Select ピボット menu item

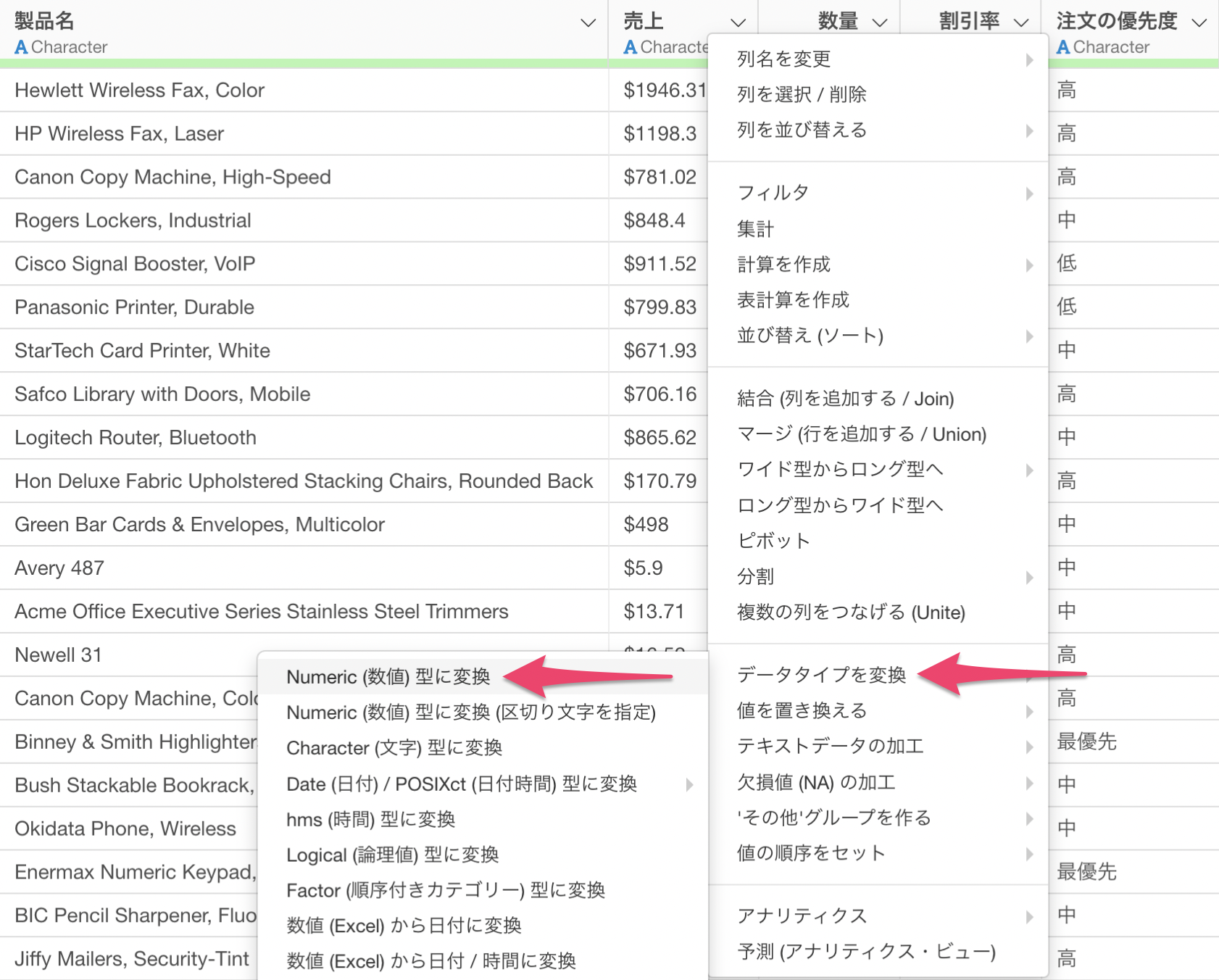pos(773,541)
